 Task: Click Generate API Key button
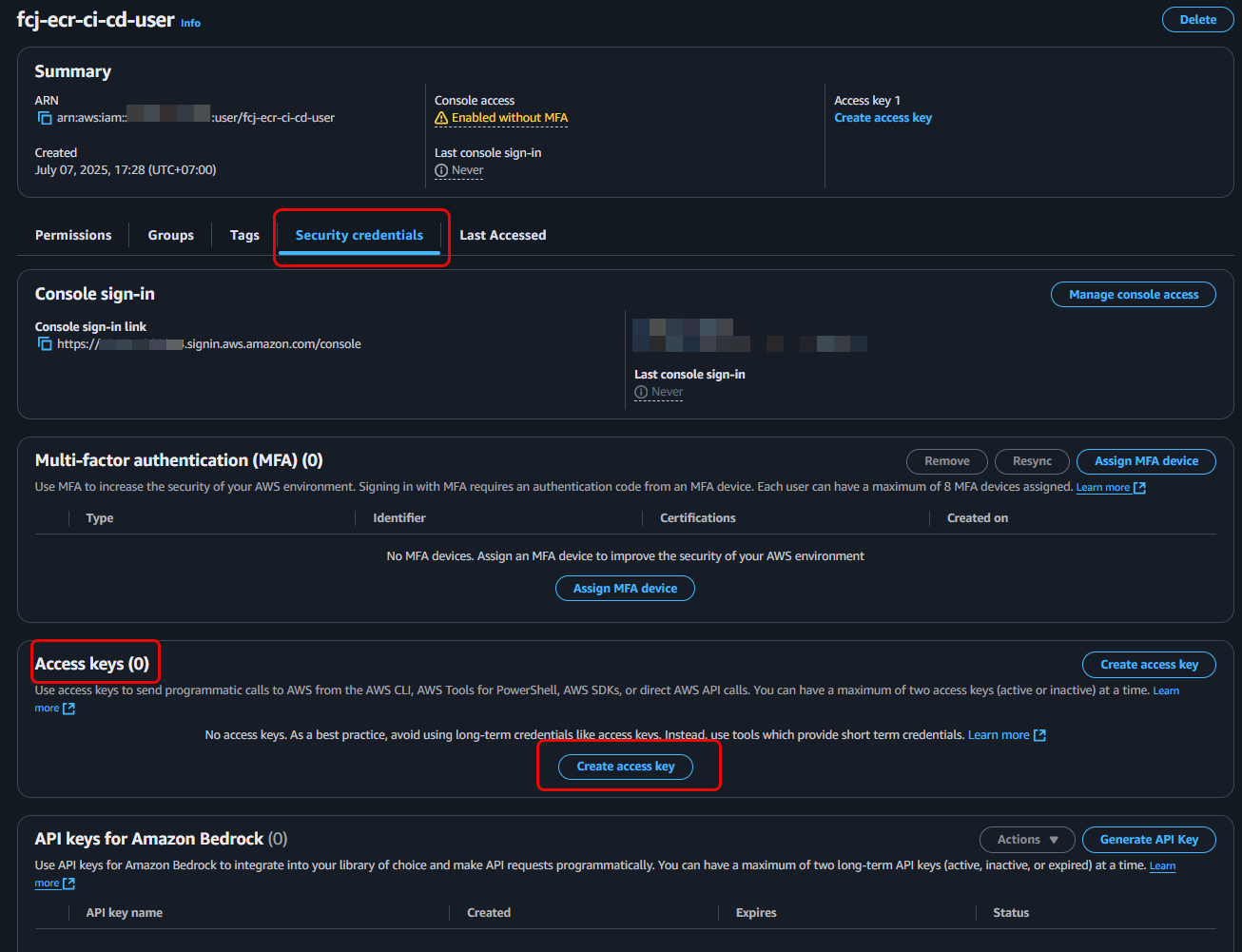[1149, 840]
